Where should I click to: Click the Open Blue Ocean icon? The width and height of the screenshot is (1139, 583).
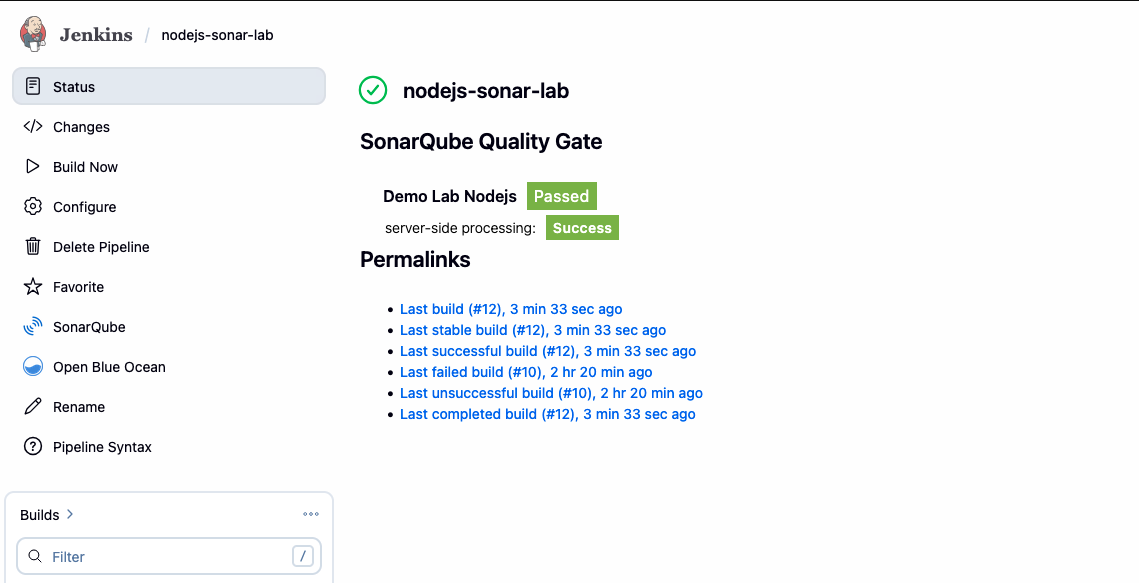pyautogui.click(x=33, y=367)
